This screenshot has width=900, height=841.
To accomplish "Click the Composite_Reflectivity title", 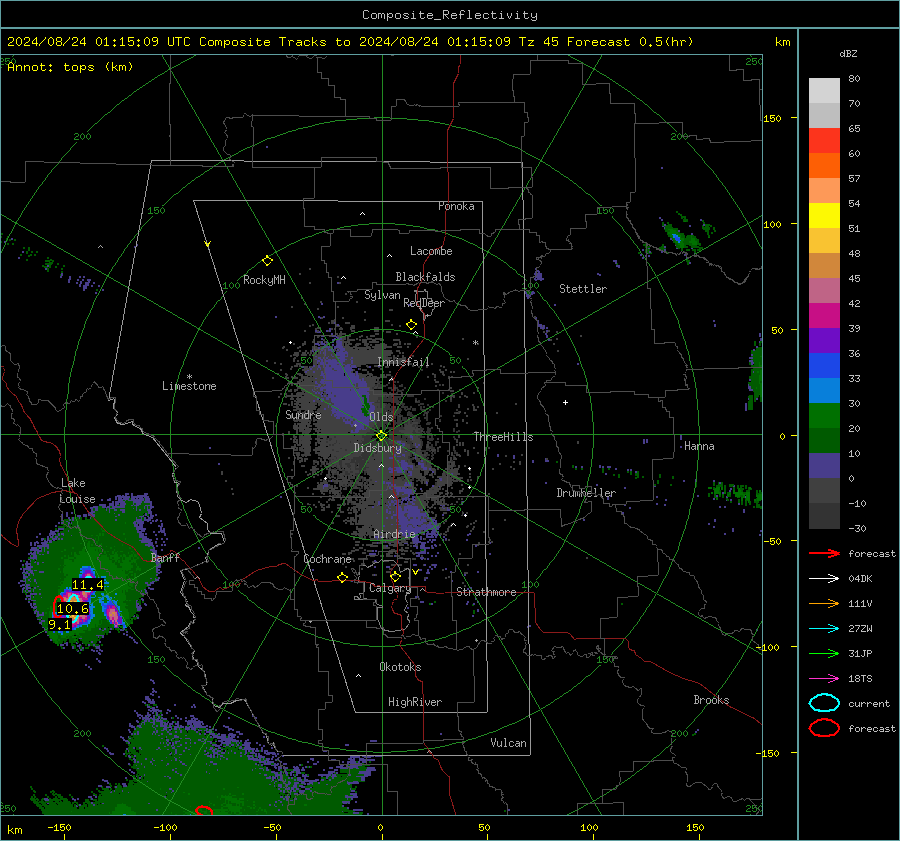I will 450,15.
